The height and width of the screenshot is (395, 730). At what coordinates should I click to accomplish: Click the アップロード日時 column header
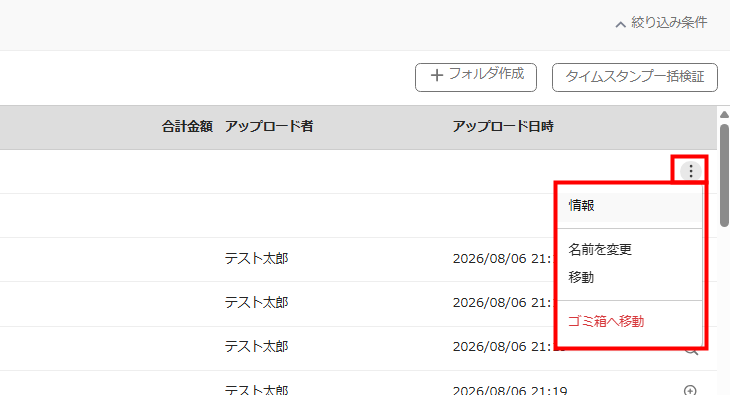coord(503,126)
